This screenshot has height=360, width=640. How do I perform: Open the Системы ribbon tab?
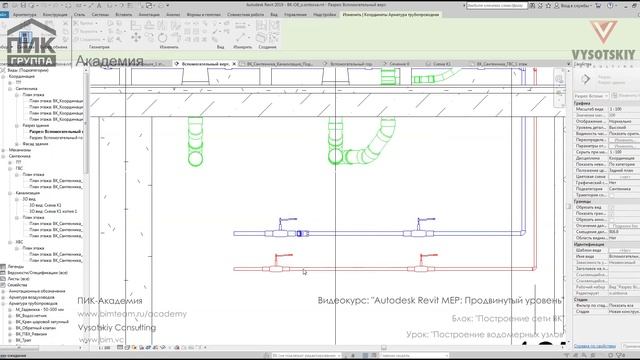[100, 14]
